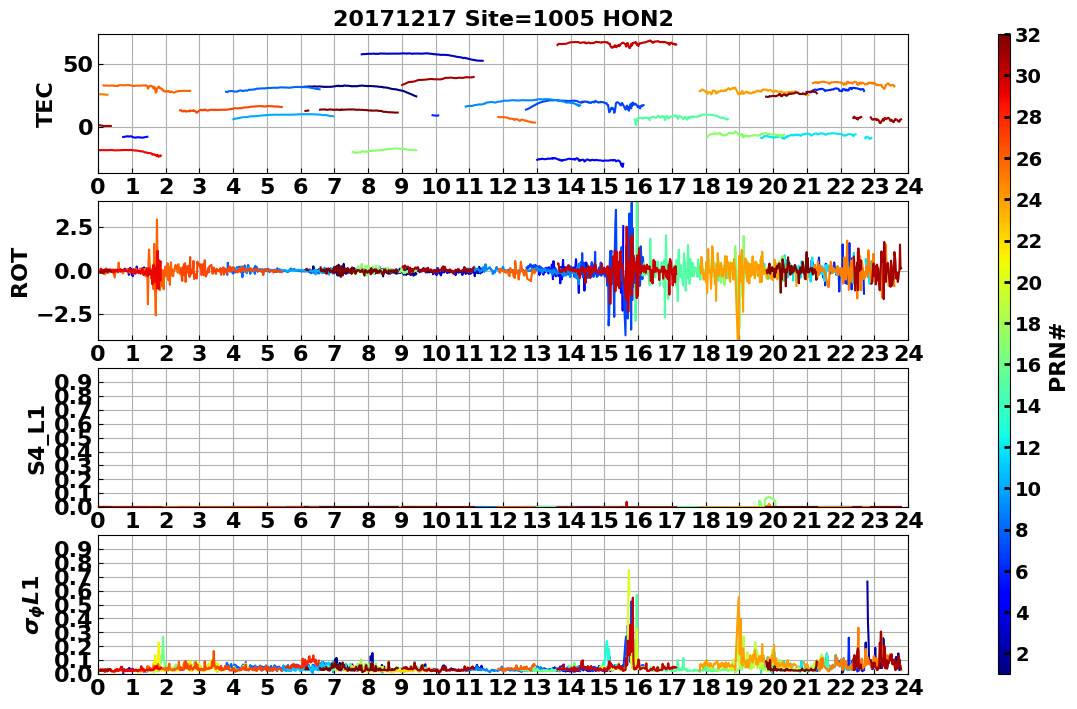Click colorbar tick label '4'
Viewport: 1077px width, 709px height.
coord(1022,613)
